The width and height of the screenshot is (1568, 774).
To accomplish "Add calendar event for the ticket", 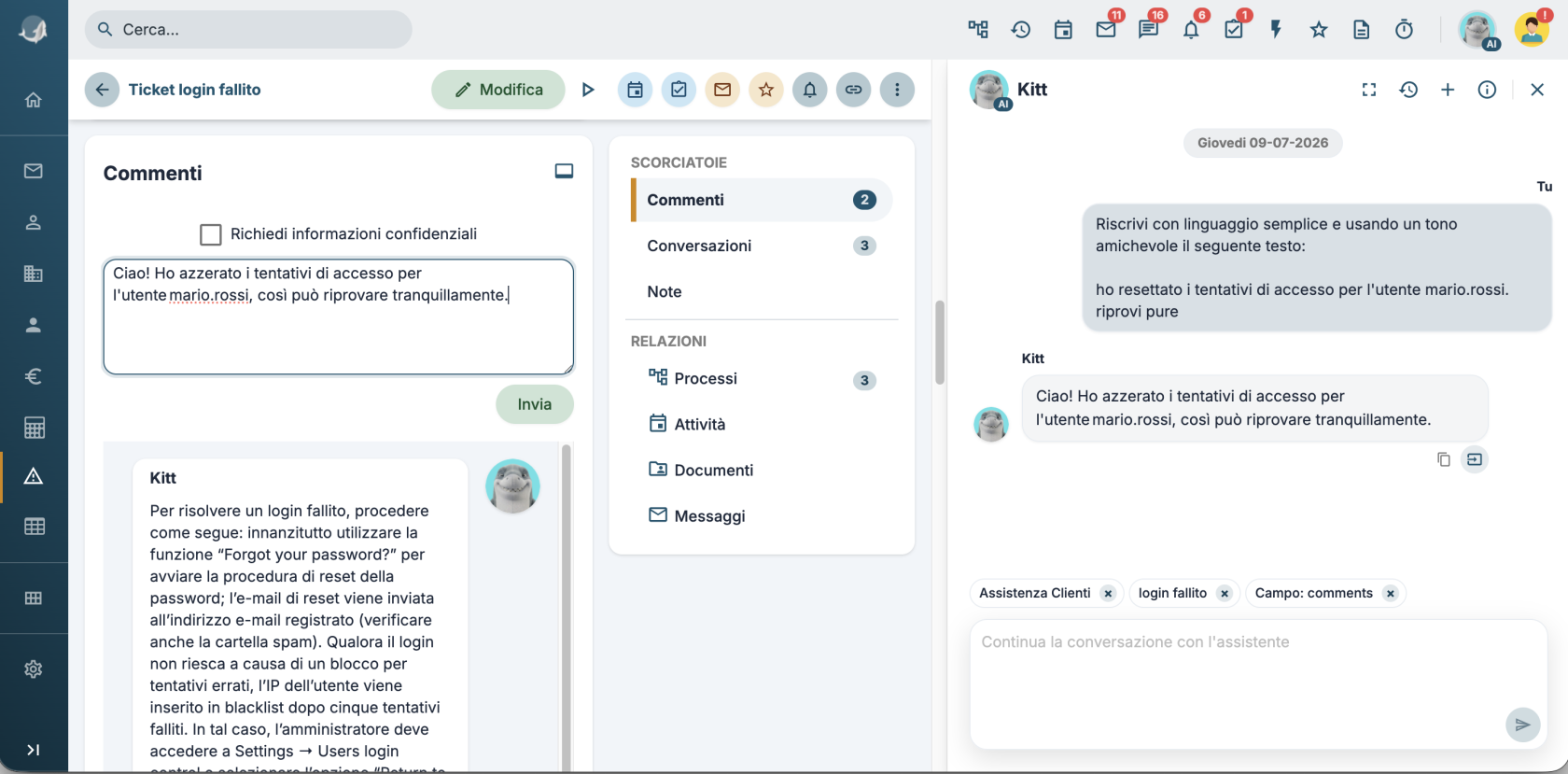I will tap(635, 90).
